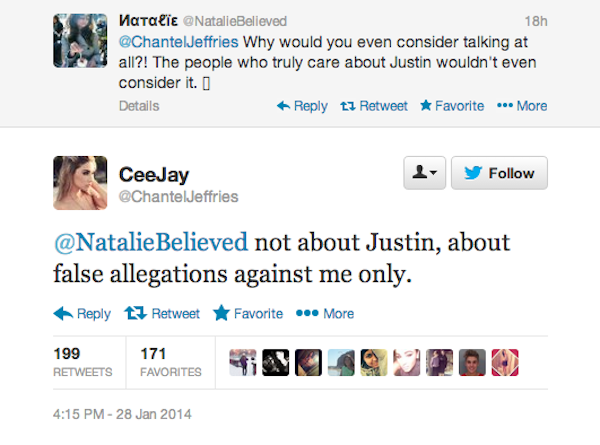
Task: Click first retweeter avatar thumbnail
Action: coord(243,362)
